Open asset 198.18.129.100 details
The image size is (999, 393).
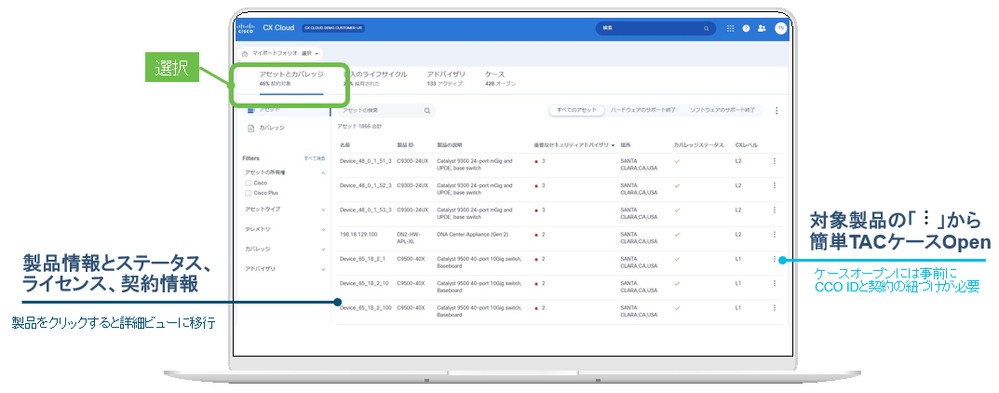pos(358,234)
